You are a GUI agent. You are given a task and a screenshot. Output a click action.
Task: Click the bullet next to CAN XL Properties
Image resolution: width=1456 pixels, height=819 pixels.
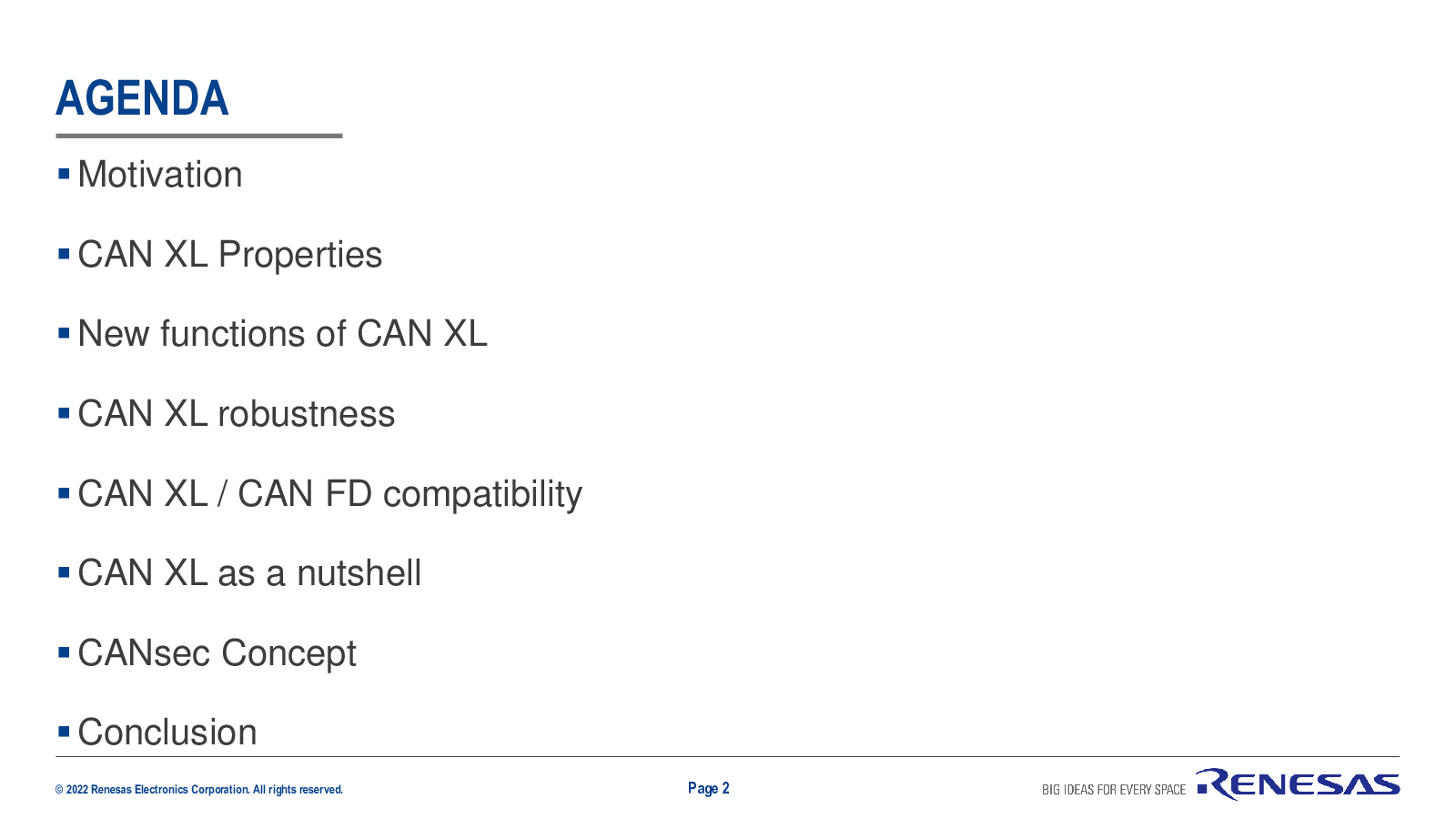click(x=64, y=253)
